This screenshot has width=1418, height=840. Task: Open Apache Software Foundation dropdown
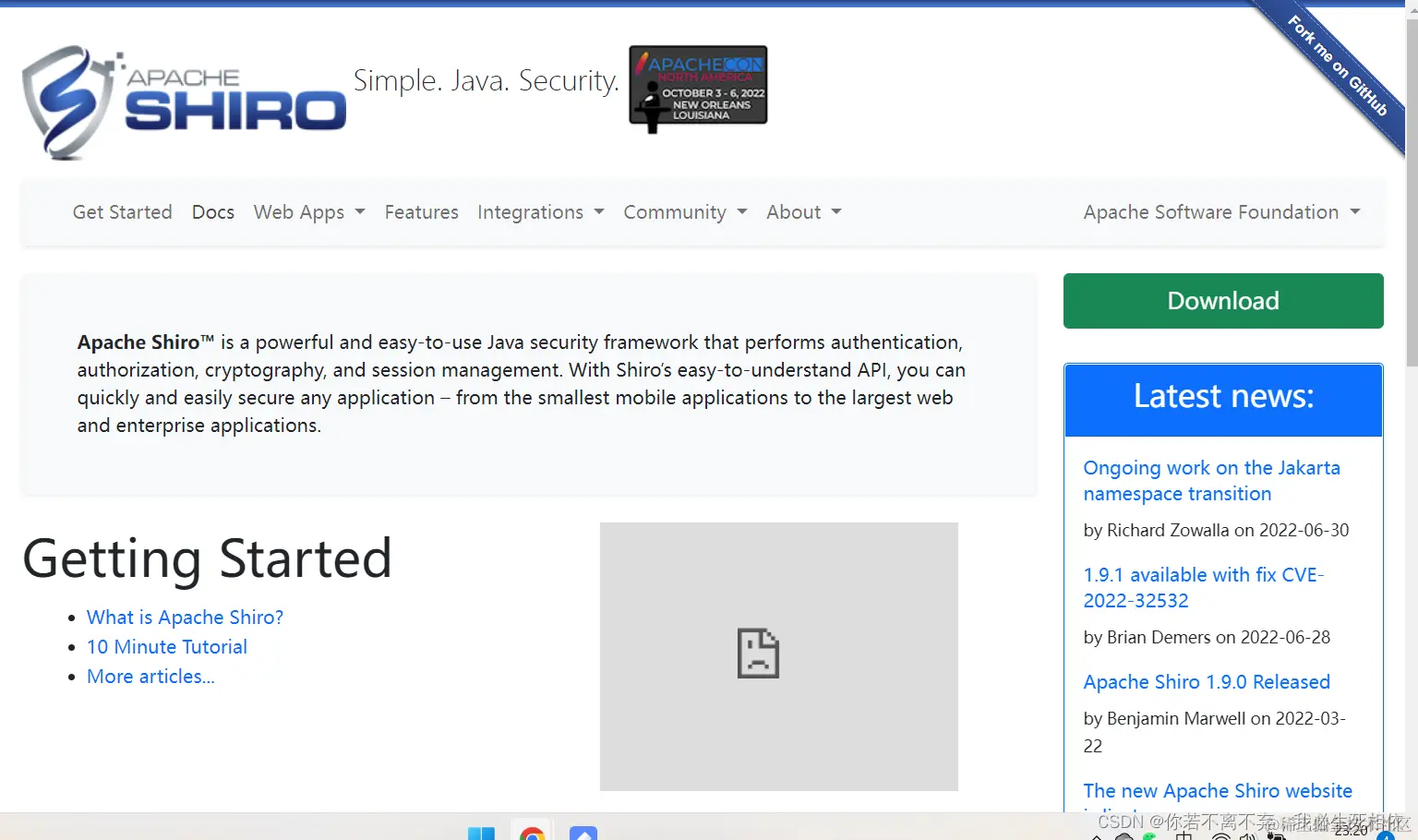coord(1221,212)
